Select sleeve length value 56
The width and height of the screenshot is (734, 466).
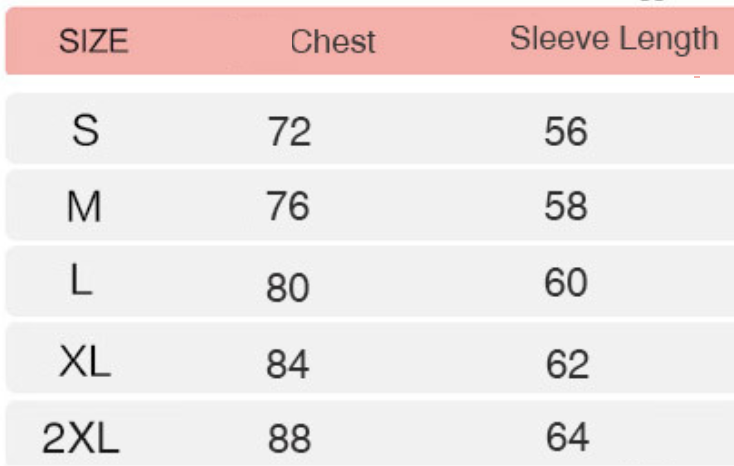point(565,132)
